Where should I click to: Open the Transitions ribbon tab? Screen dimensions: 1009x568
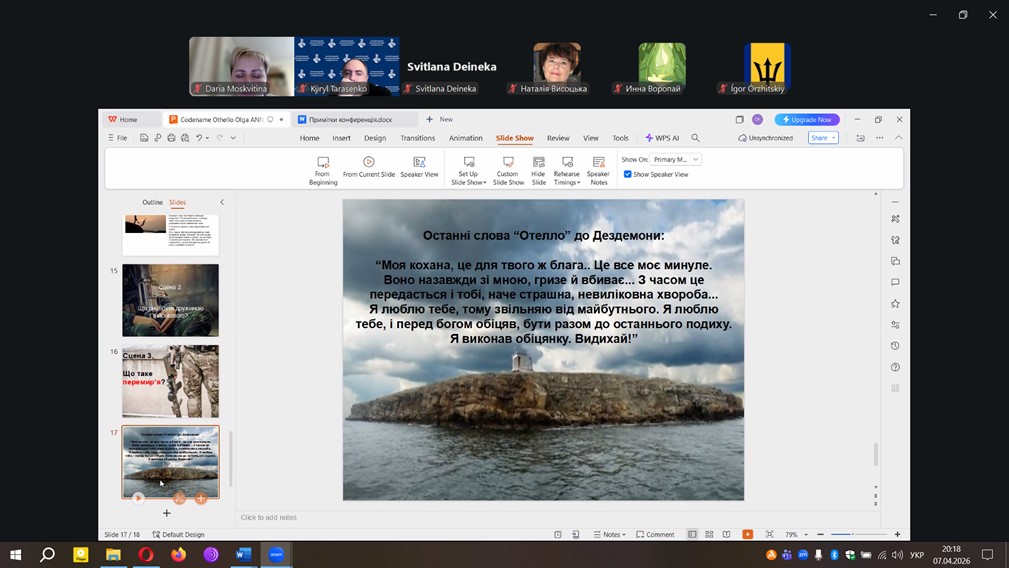coord(417,138)
